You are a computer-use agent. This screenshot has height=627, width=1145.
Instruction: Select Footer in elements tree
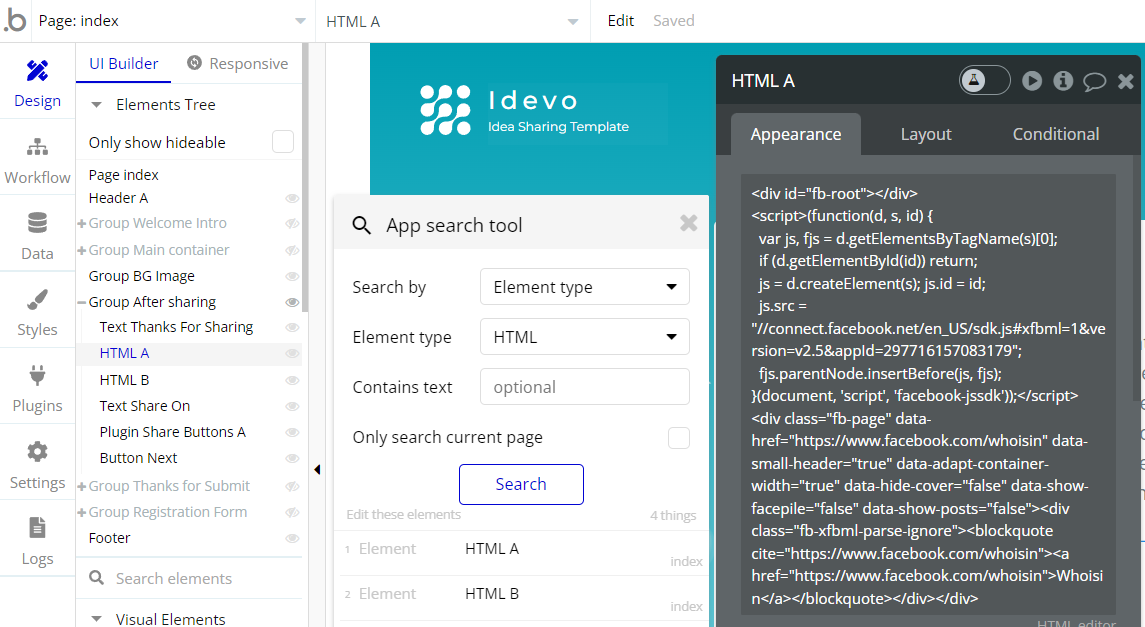[110, 538]
